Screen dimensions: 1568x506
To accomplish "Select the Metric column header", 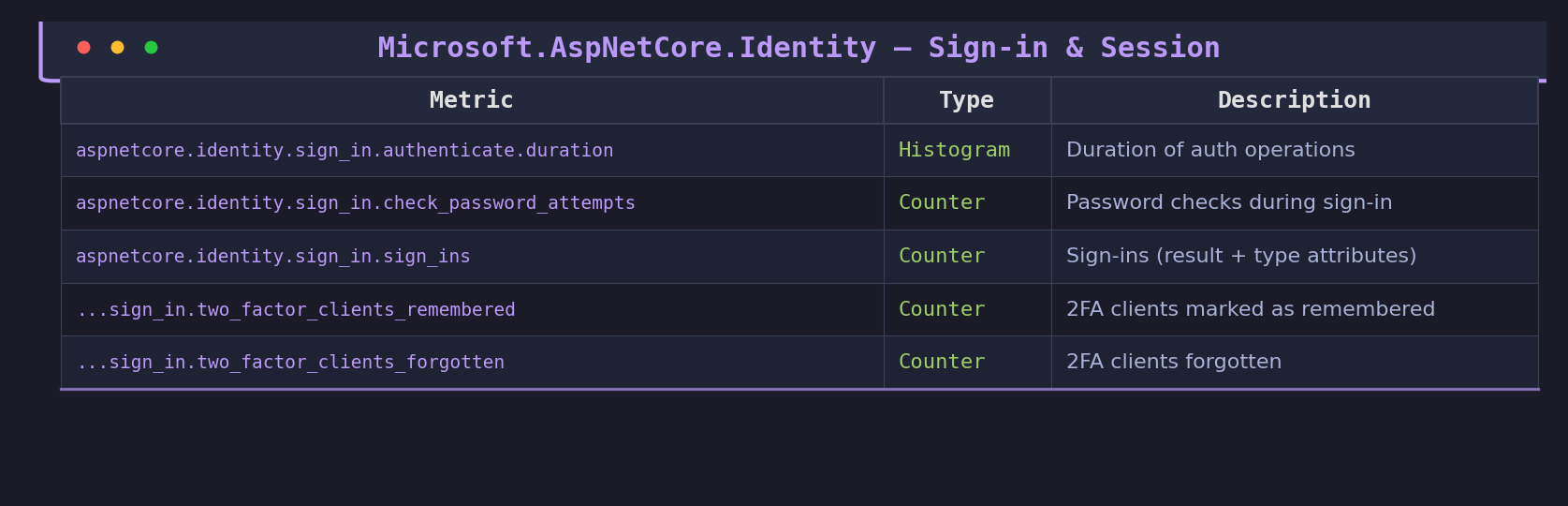I will (x=471, y=100).
